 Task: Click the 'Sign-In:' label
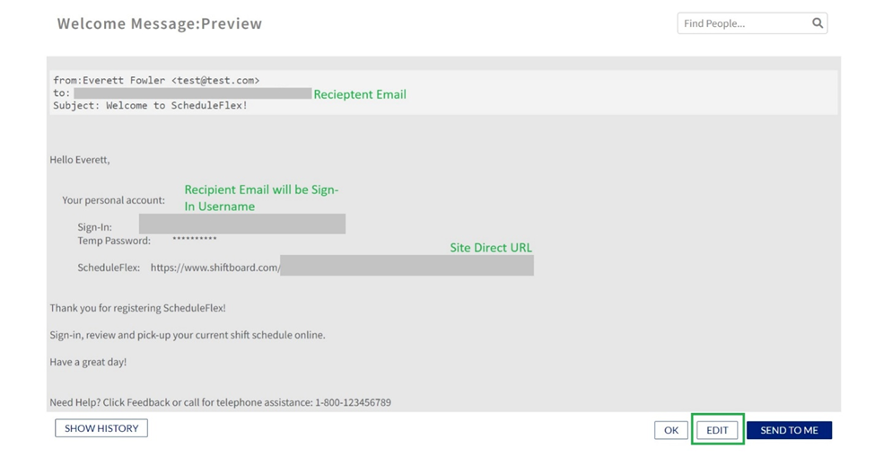coord(95,227)
